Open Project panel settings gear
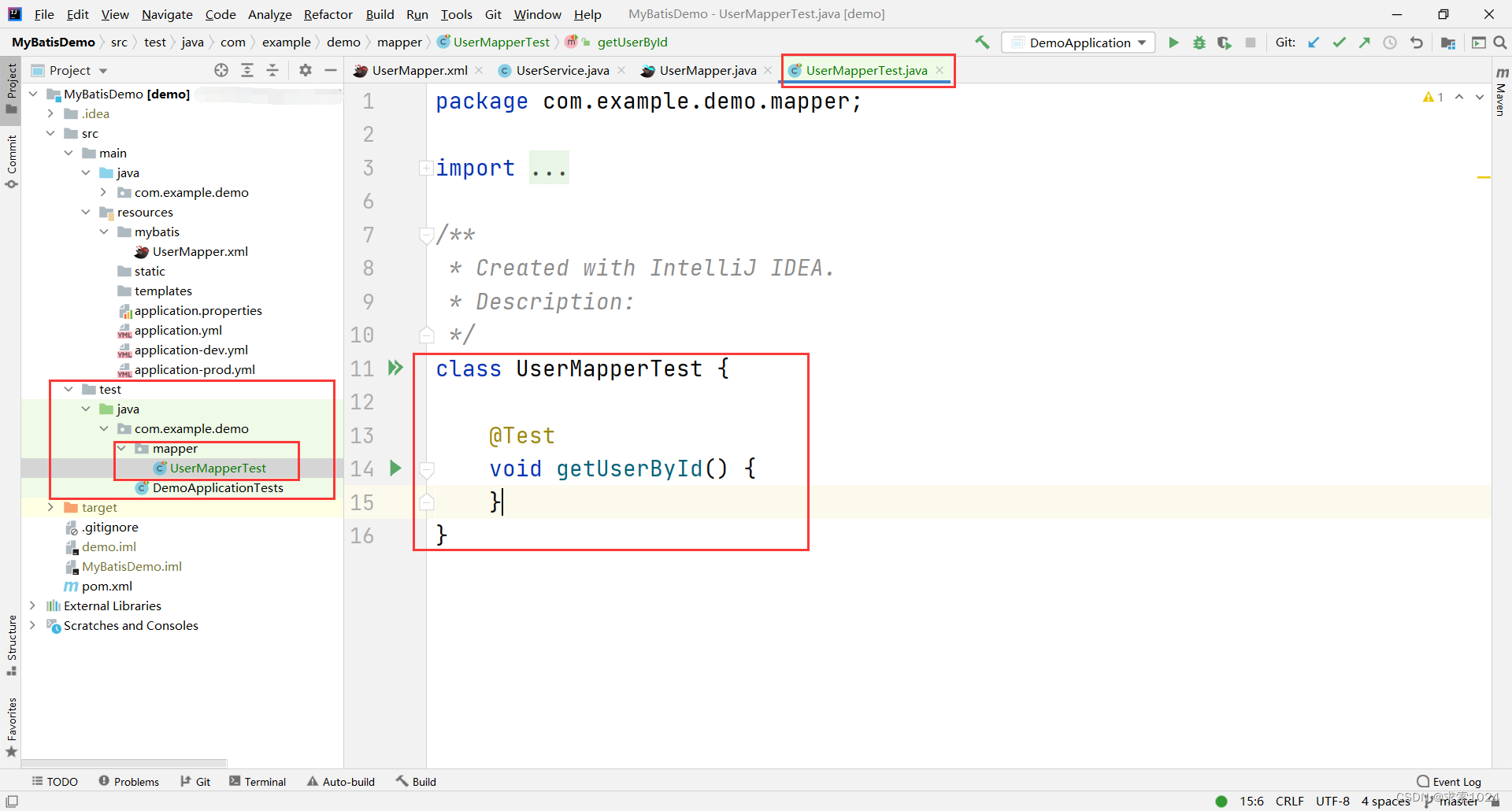Screen dimensions: 1512x811 coord(306,70)
